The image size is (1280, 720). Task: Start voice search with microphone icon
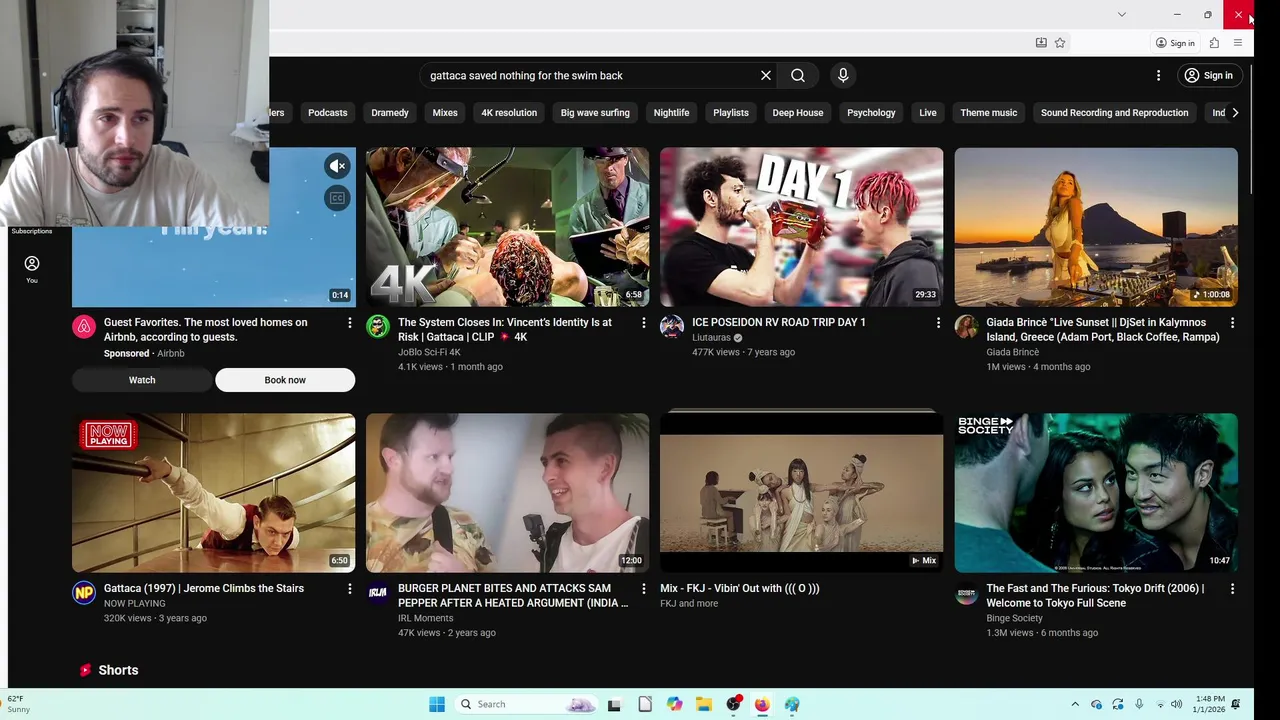tap(843, 75)
